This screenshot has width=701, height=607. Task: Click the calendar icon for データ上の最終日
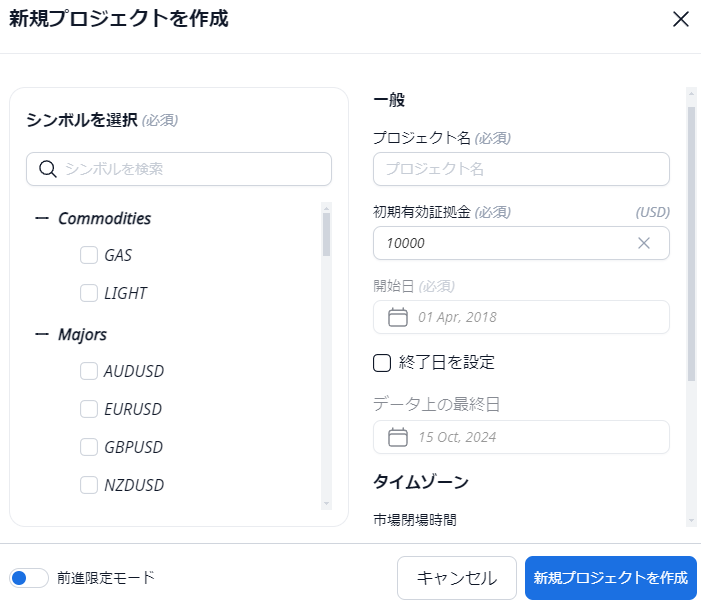[397, 437]
